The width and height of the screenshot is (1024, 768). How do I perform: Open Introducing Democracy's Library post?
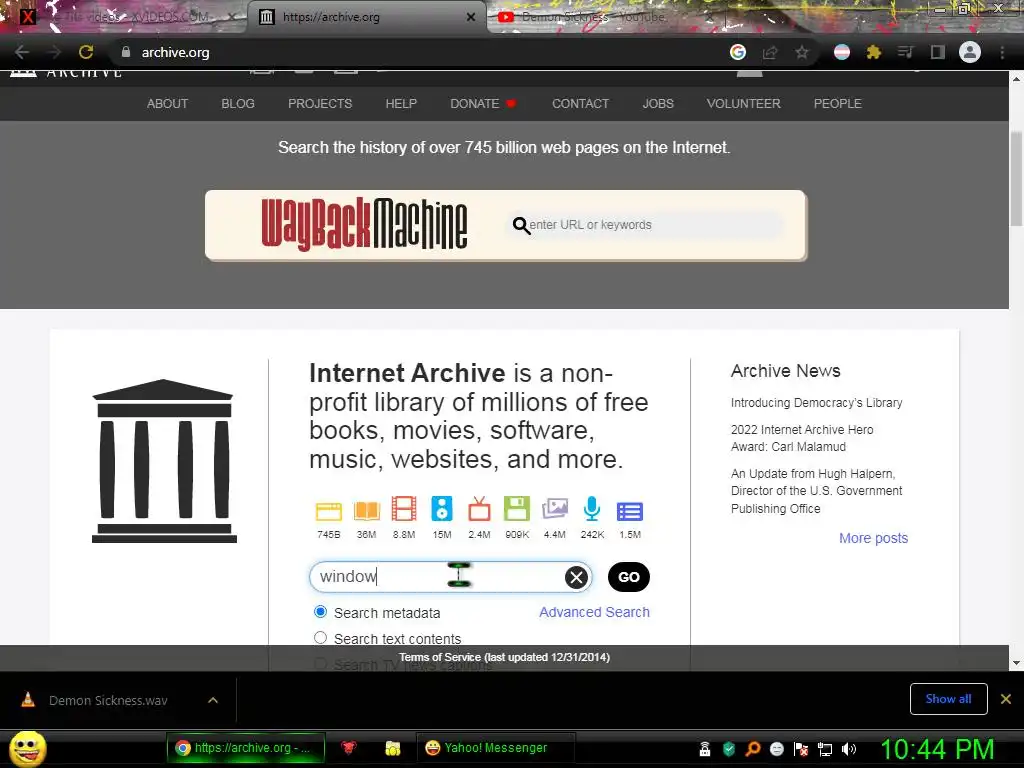(x=816, y=403)
